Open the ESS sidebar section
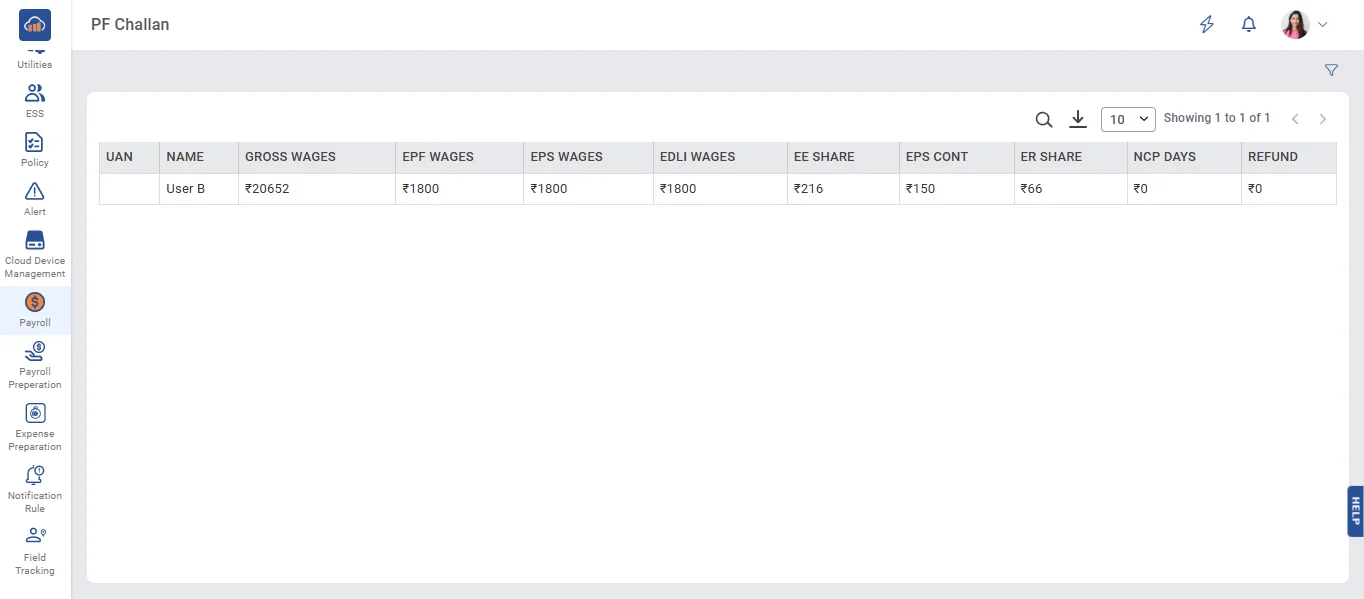 [x=35, y=100]
